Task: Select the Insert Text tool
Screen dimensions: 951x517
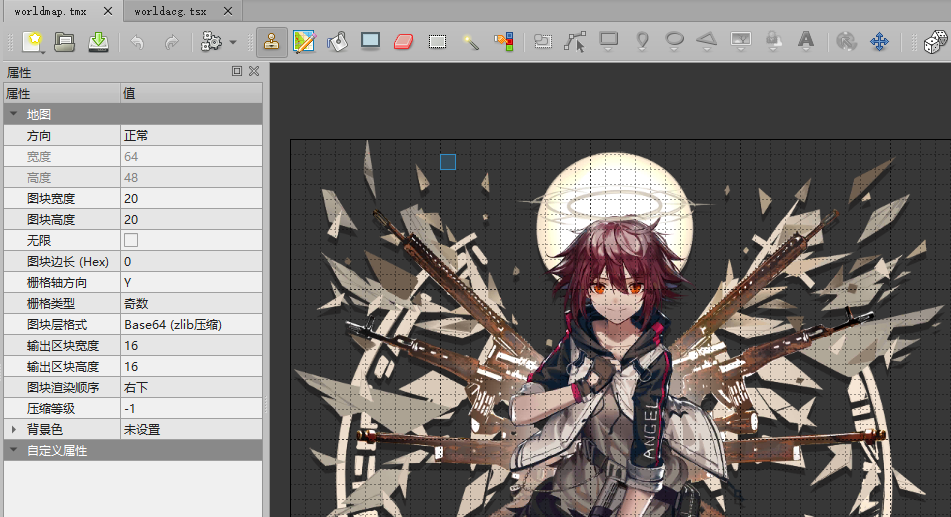Action: [x=806, y=42]
